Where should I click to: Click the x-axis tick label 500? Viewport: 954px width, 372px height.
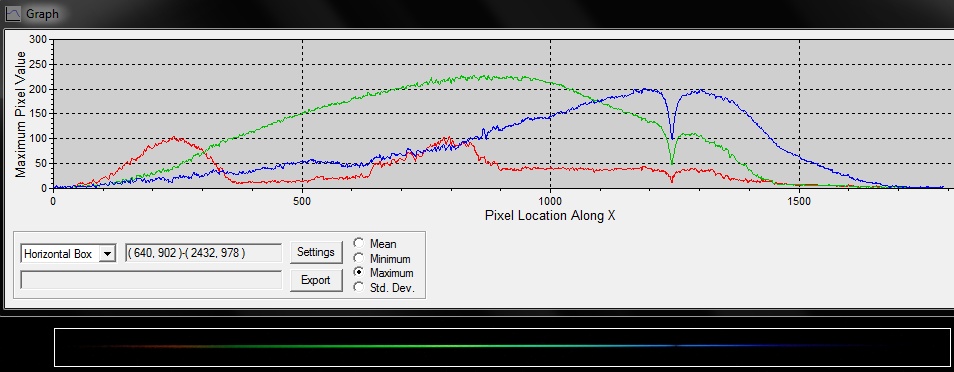click(x=302, y=200)
